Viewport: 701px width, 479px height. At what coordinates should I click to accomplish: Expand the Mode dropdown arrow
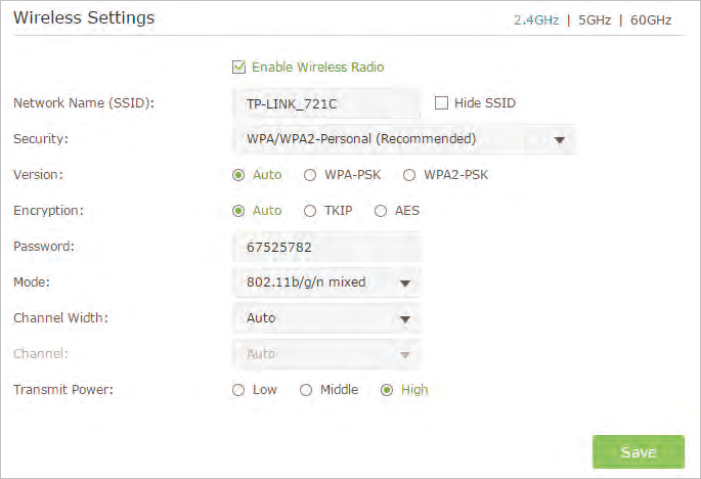[405, 283]
